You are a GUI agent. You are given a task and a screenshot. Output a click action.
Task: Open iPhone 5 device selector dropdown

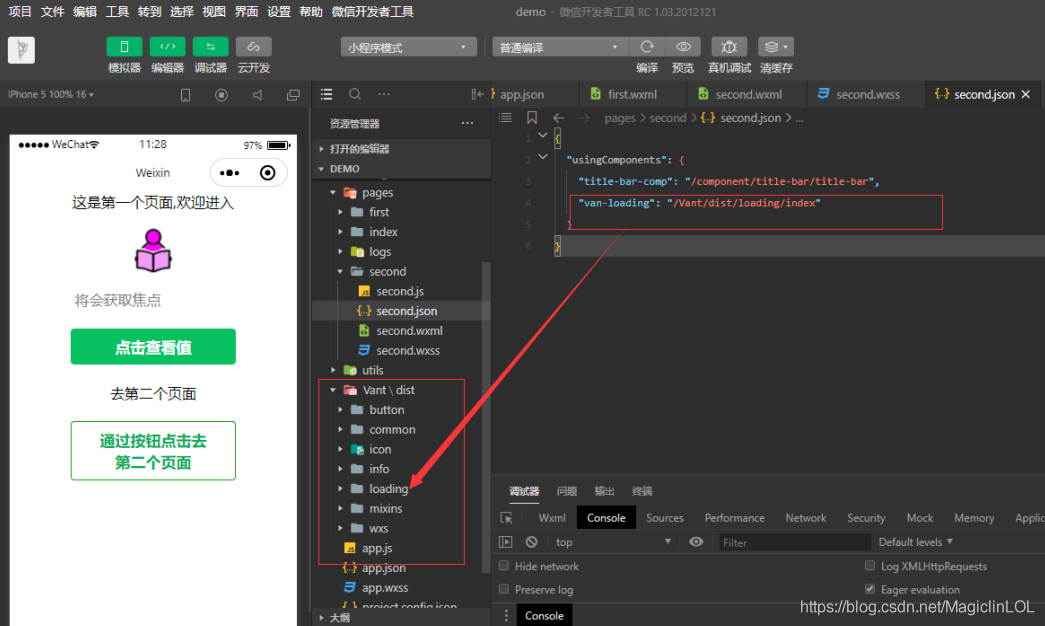pyautogui.click(x=51, y=95)
